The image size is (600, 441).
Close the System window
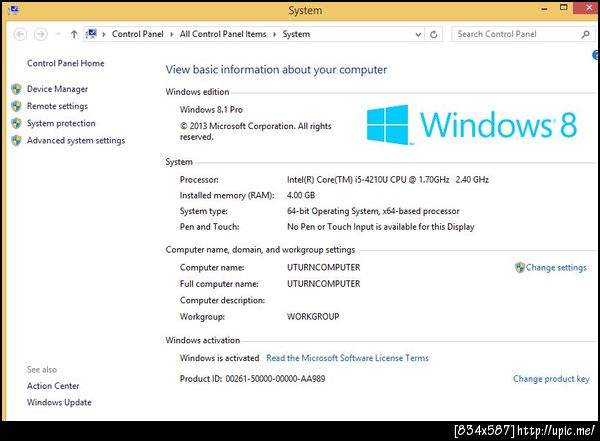point(587,8)
